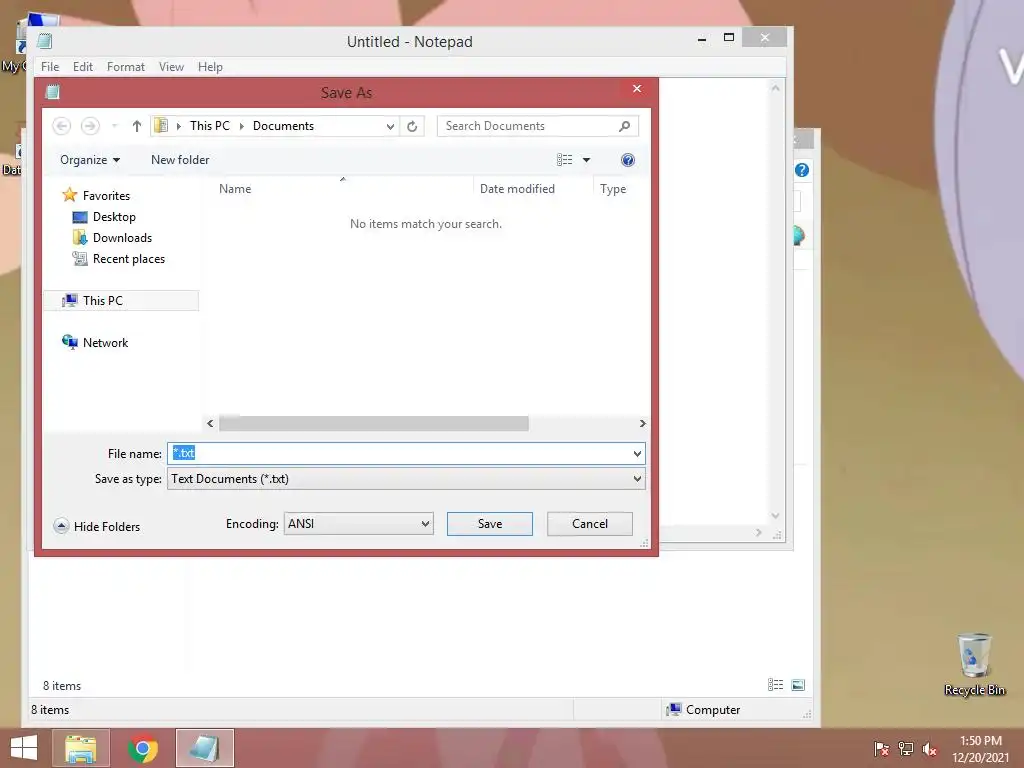Expand the address bar history dropdown

(390, 126)
